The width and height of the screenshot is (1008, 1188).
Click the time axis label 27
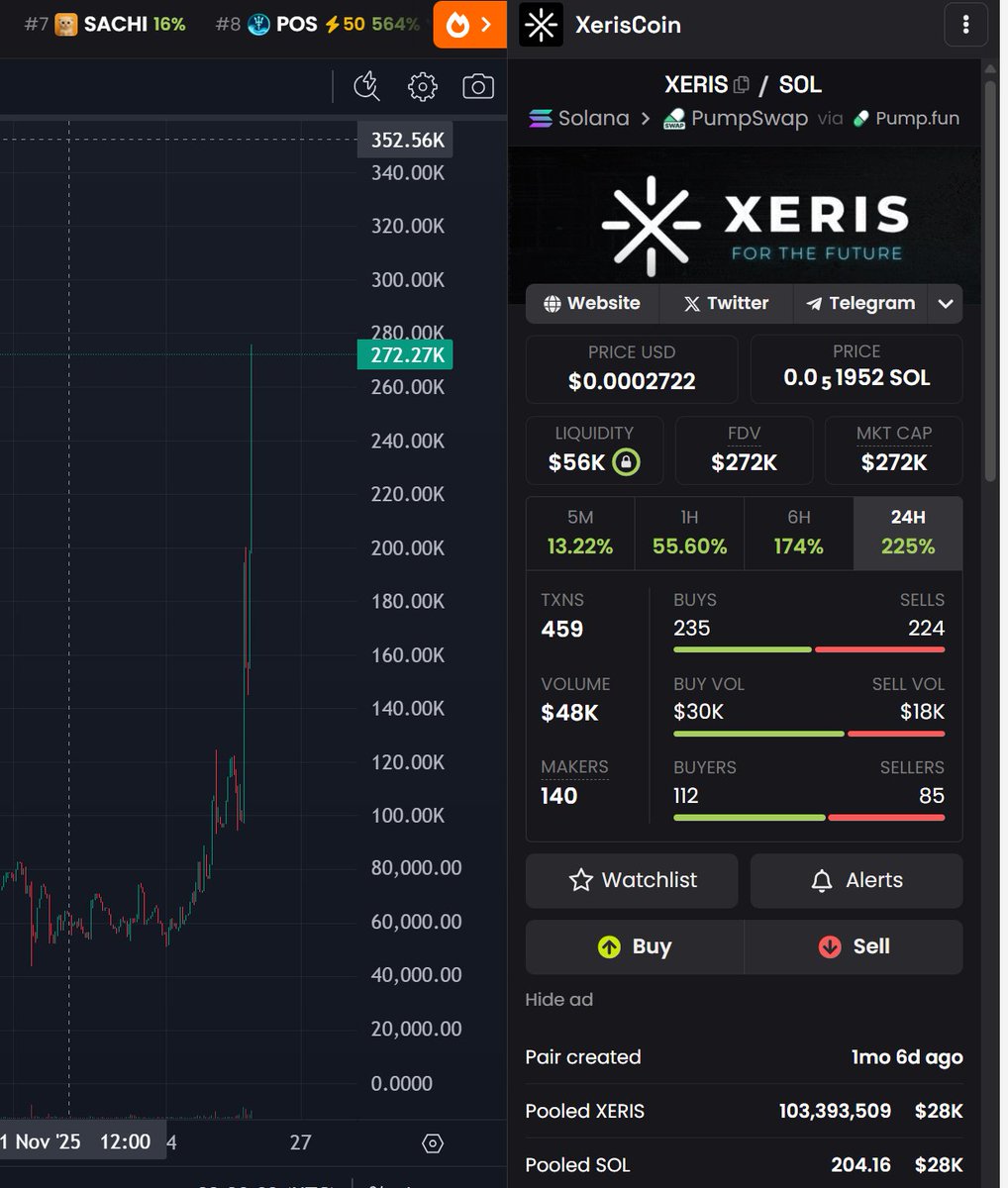(x=301, y=1142)
